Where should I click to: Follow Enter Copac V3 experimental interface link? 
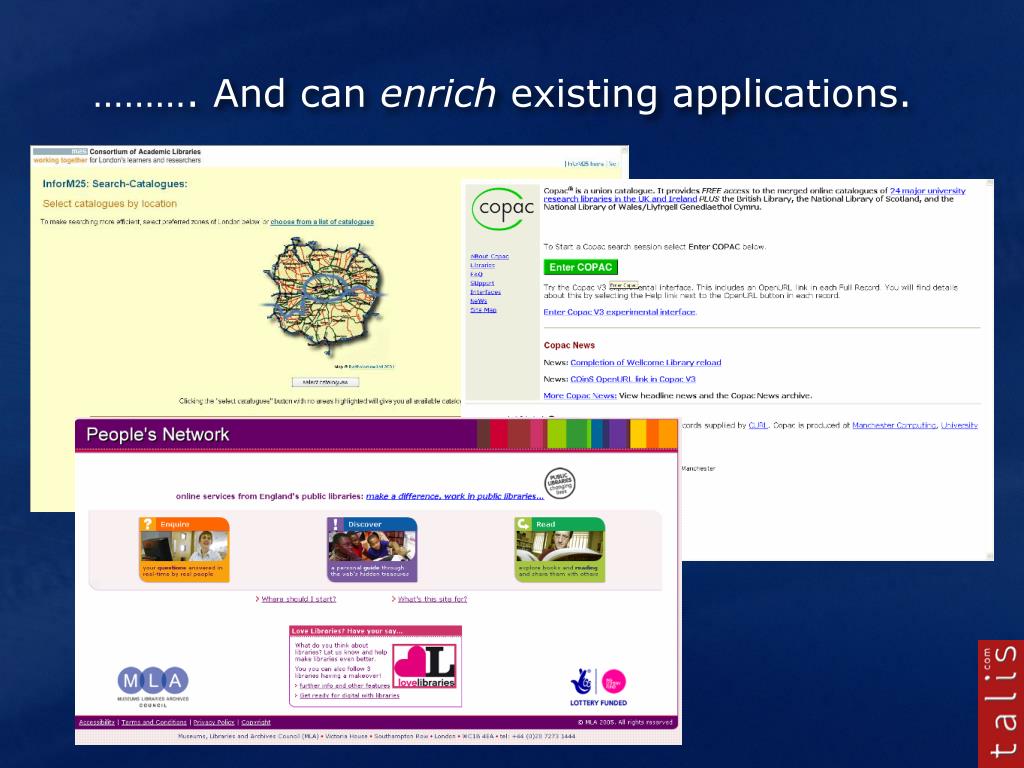tap(620, 312)
